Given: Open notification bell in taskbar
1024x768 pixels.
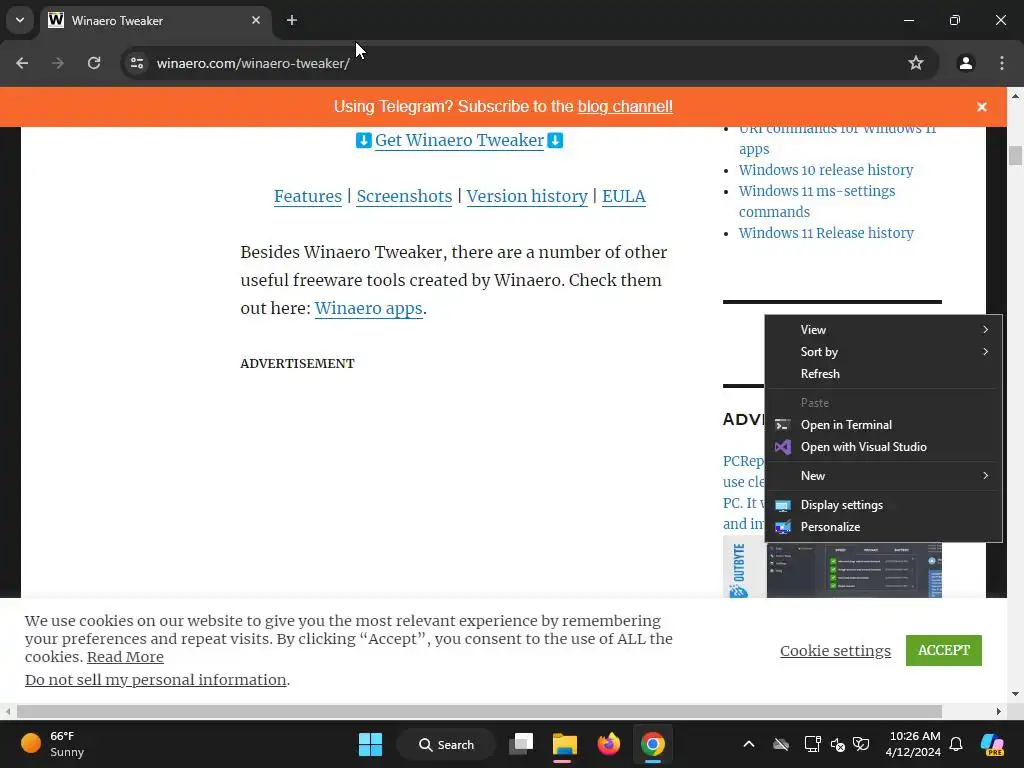Looking at the screenshot, I should coord(956,744).
